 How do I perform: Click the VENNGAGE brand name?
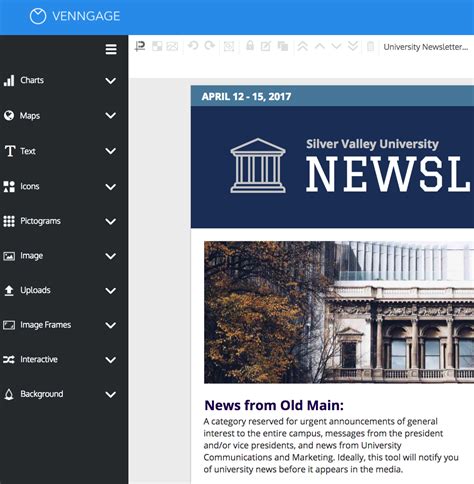86,16
